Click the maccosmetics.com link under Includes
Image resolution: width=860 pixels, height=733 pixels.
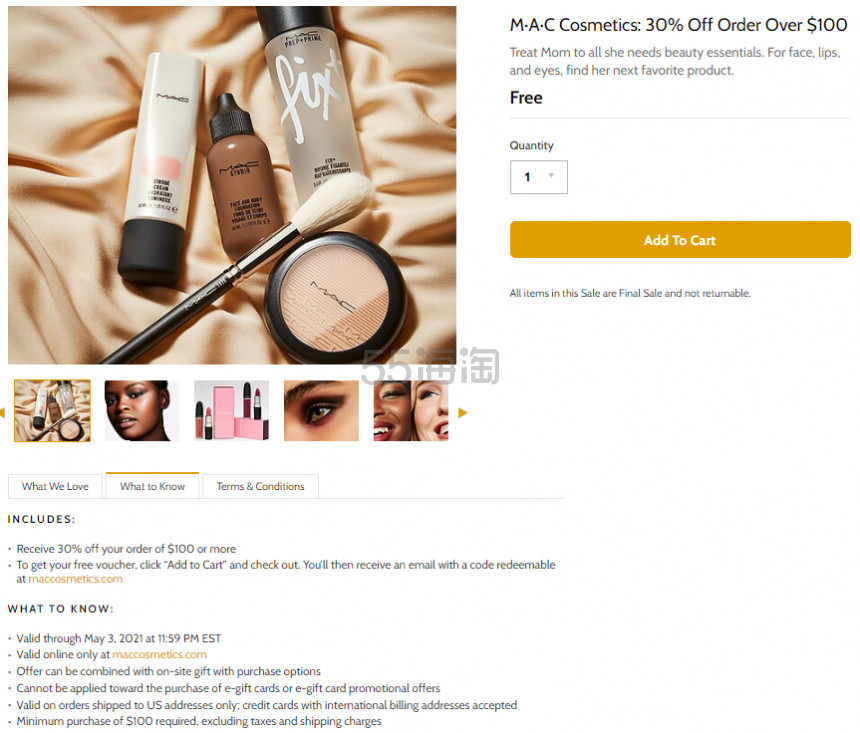pos(76,579)
